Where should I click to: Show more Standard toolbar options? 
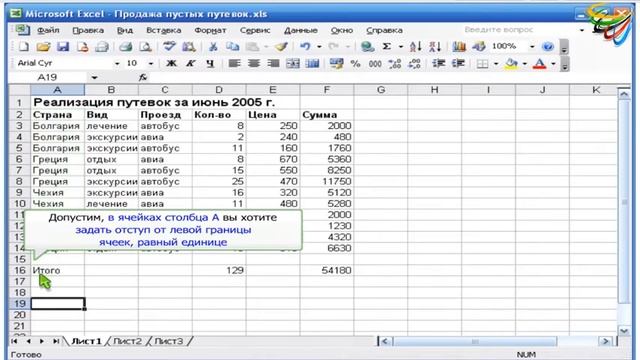pos(564,48)
